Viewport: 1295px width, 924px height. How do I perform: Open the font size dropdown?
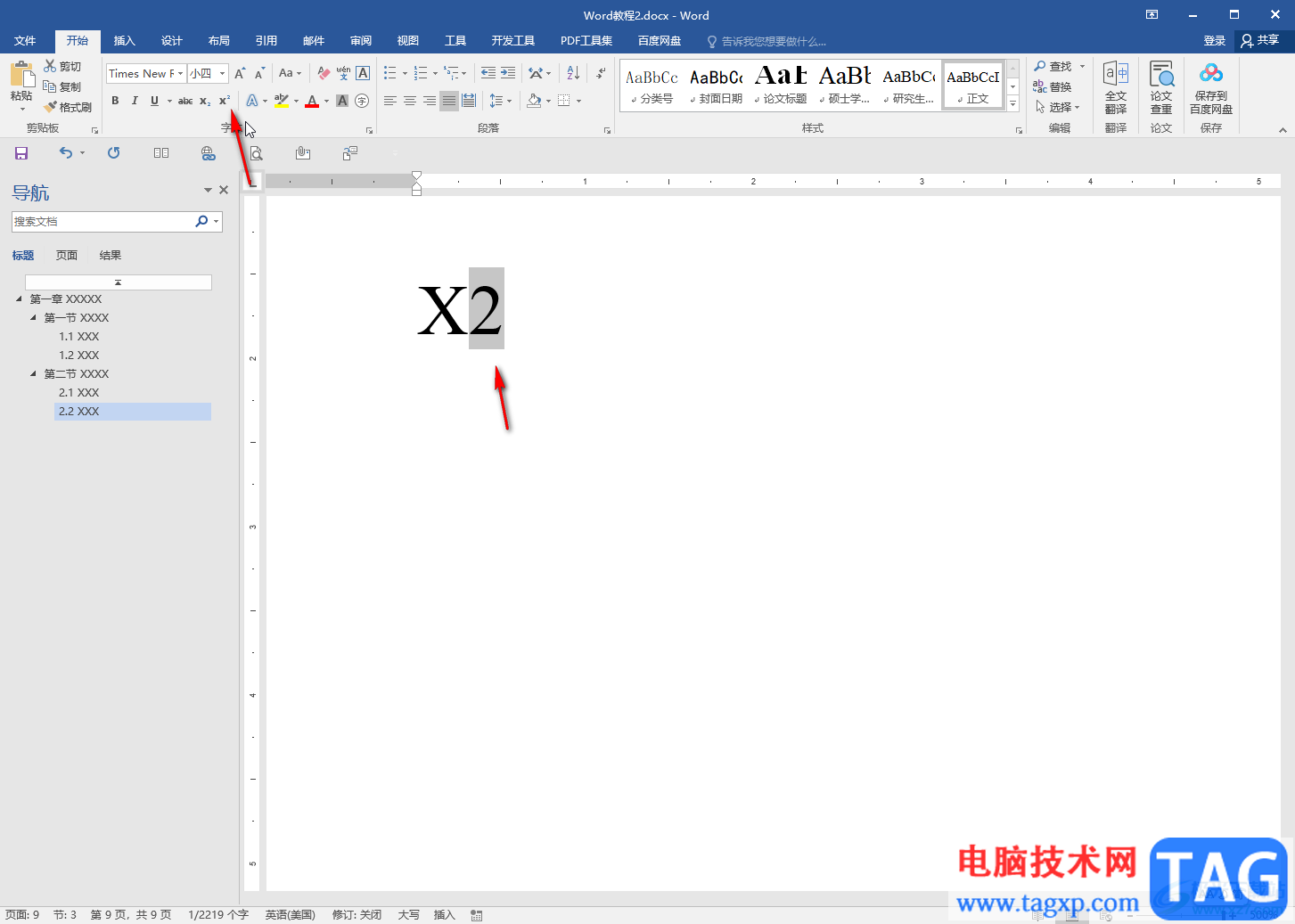(222, 73)
